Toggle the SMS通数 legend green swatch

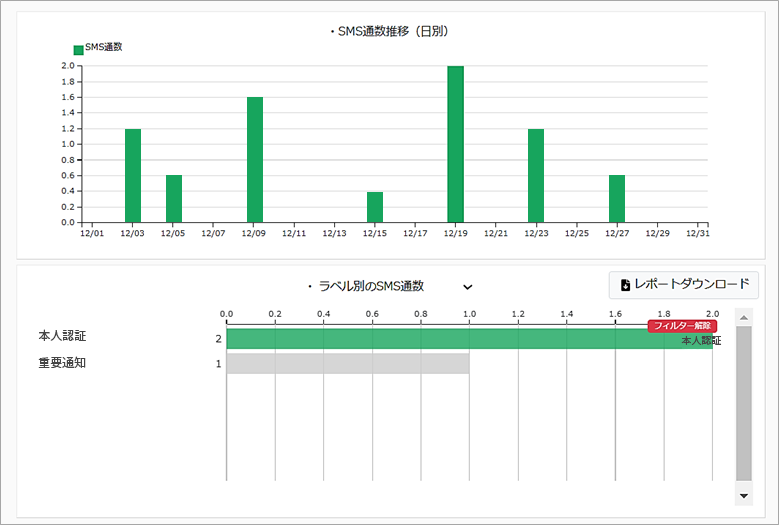tap(78, 50)
